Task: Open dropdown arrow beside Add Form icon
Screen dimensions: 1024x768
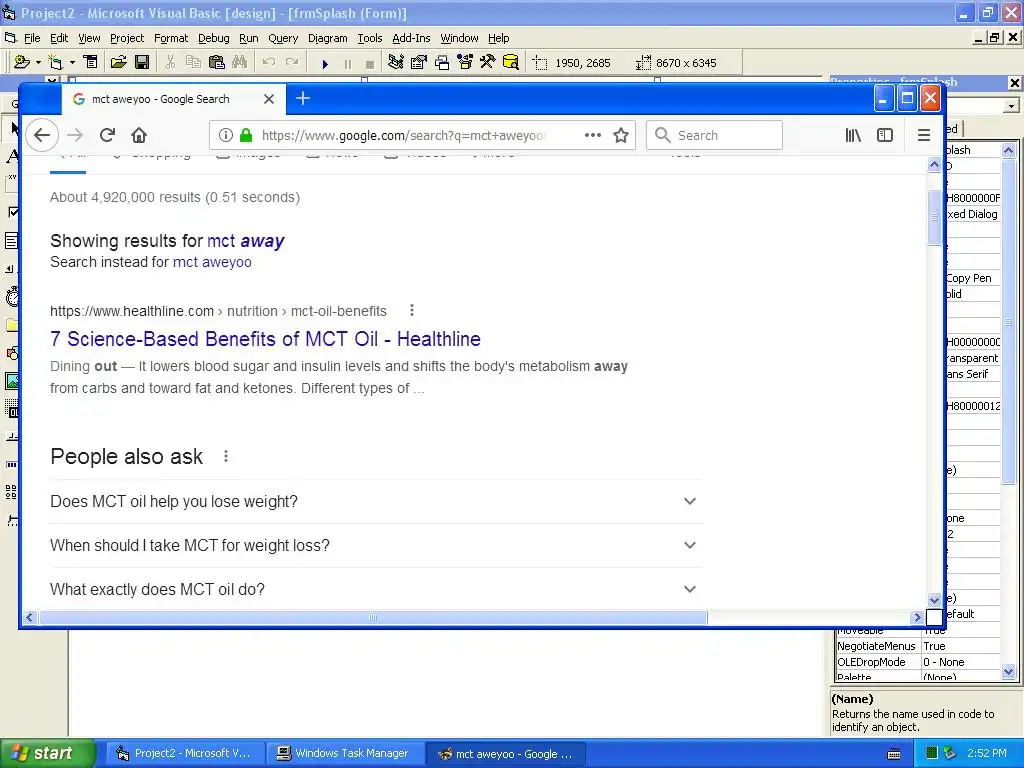Action: coord(72,63)
